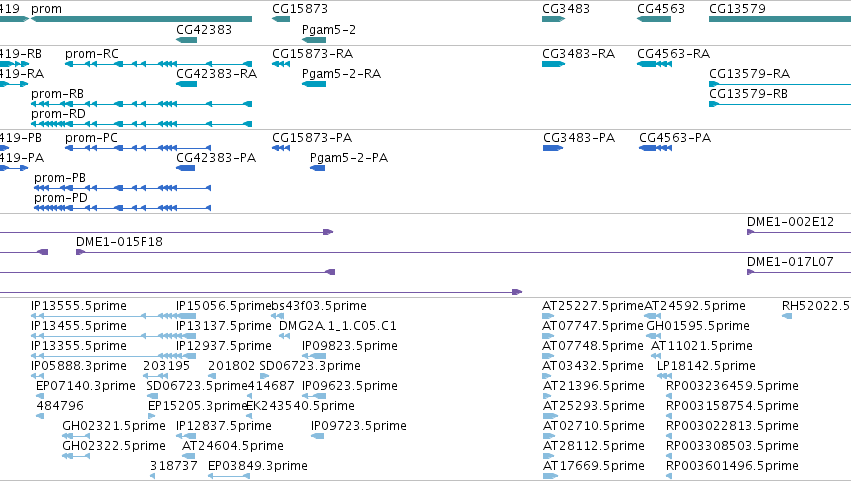Select the prom-RB transcript label

tap(58, 94)
